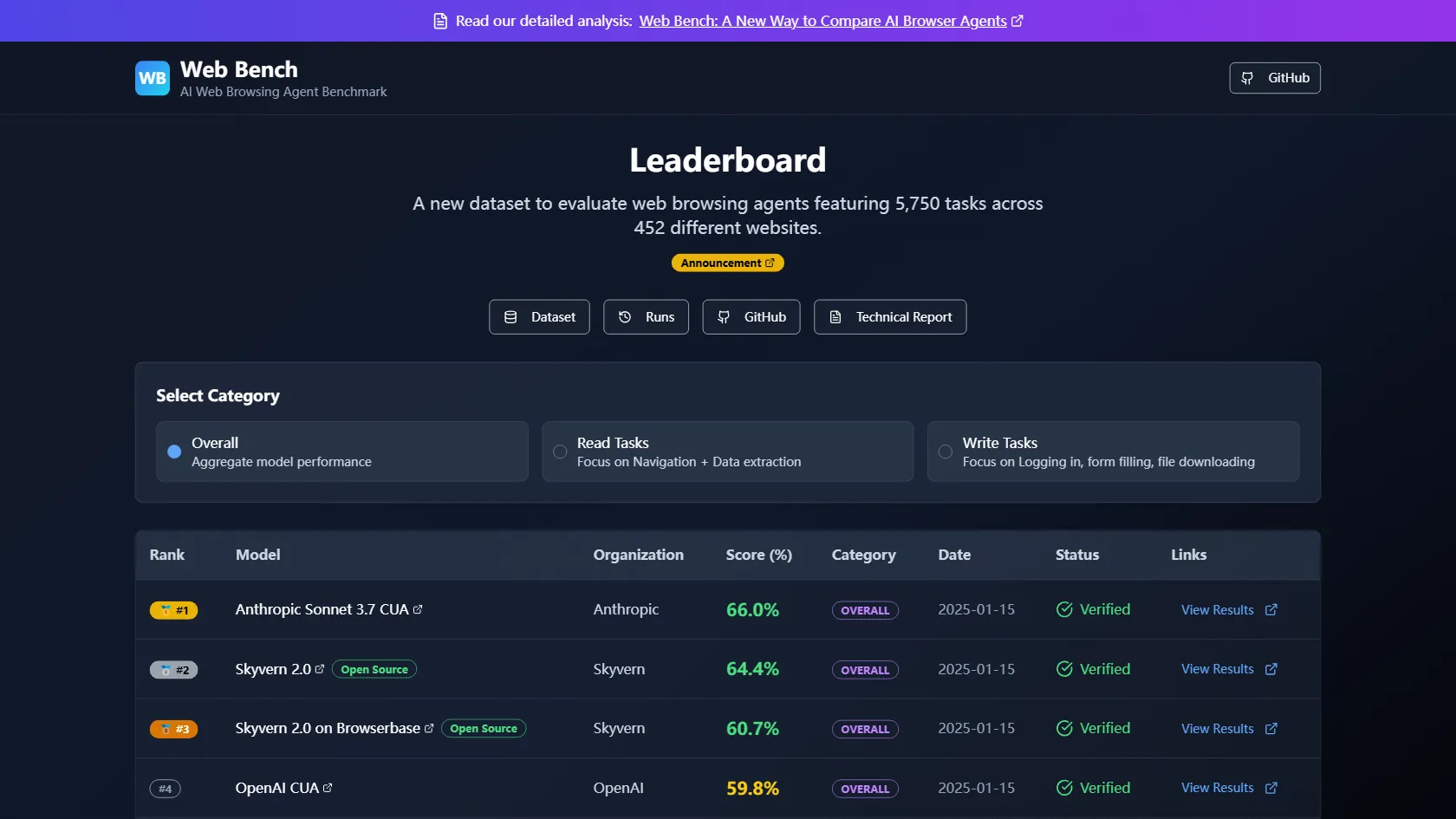1456x819 pixels.
Task: Click the Anthropic organization cell
Action: pos(626,609)
